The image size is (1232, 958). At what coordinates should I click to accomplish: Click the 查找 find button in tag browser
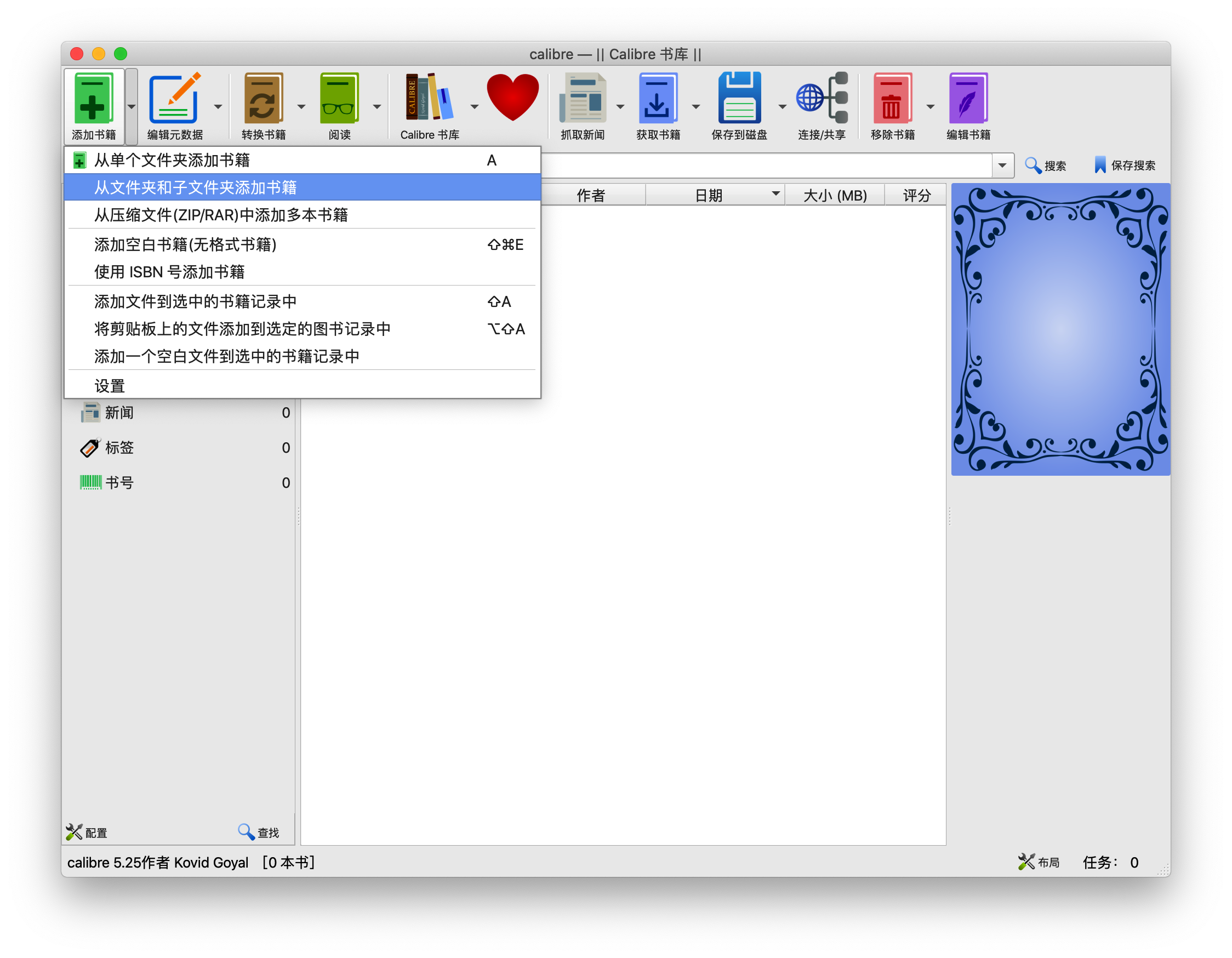(x=258, y=832)
